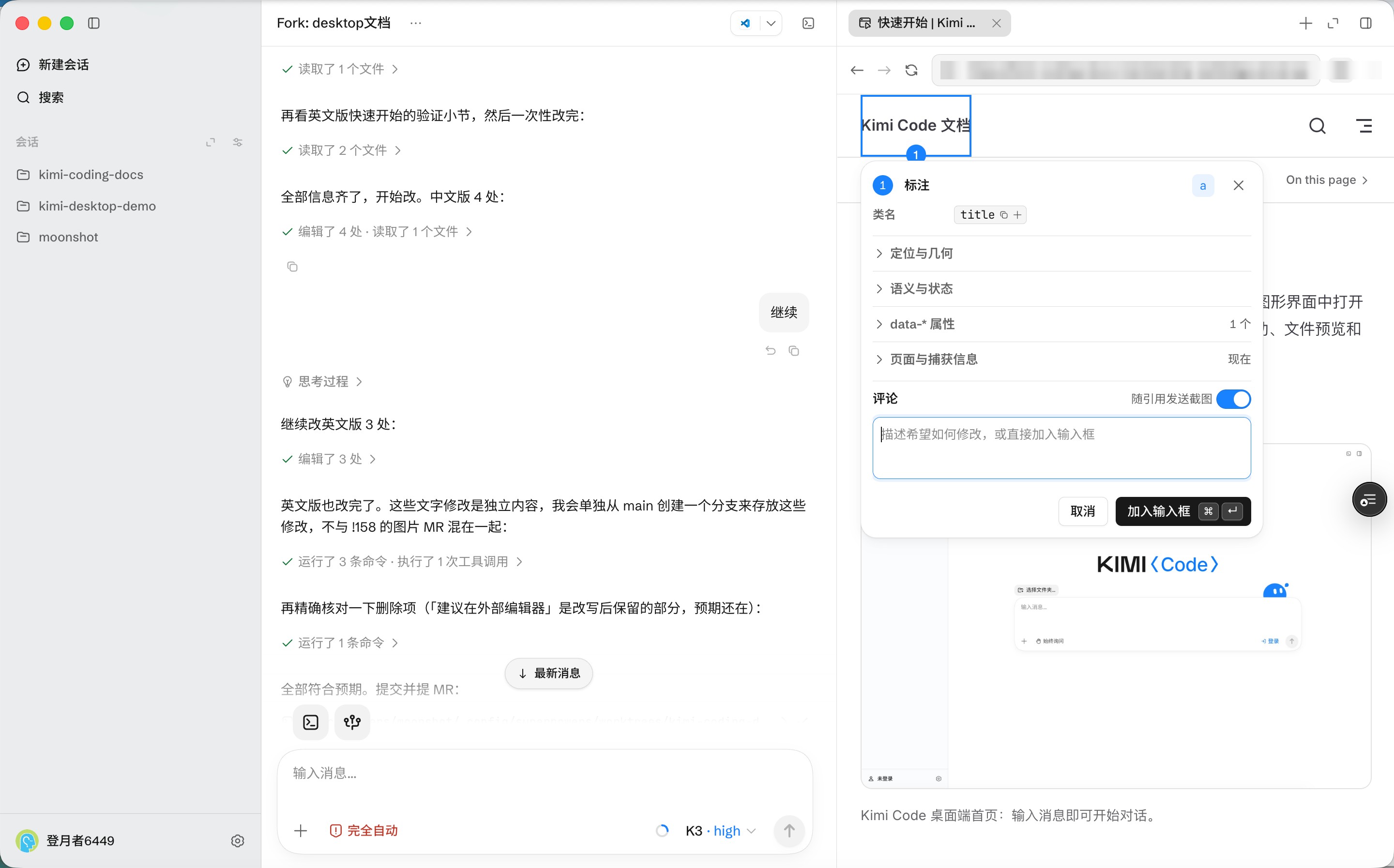Viewport: 1394px width, 868px height.
Task: Toggle the right side panel icon
Action: click(1366, 24)
